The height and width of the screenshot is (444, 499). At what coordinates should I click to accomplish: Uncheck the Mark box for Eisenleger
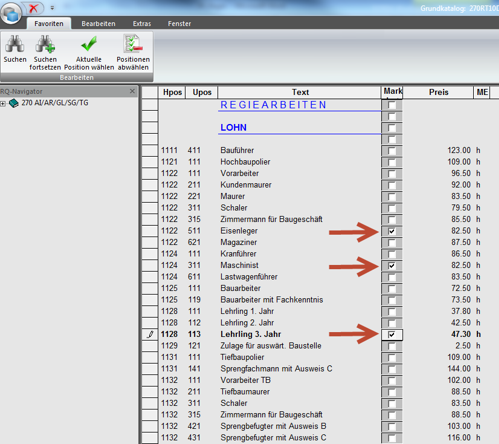392,231
